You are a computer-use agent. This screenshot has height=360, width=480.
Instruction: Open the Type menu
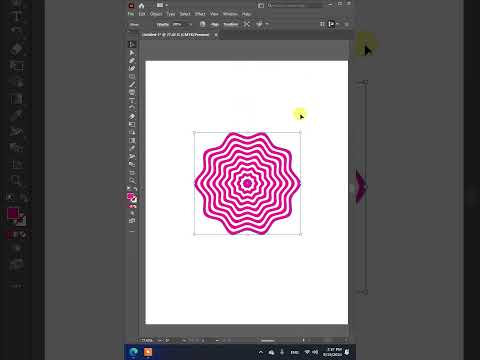pos(171,14)
